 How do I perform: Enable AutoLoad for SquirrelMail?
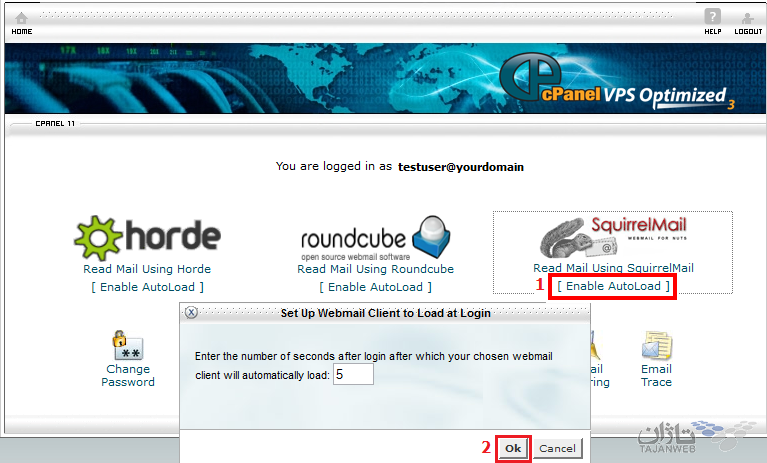[613, 286]
